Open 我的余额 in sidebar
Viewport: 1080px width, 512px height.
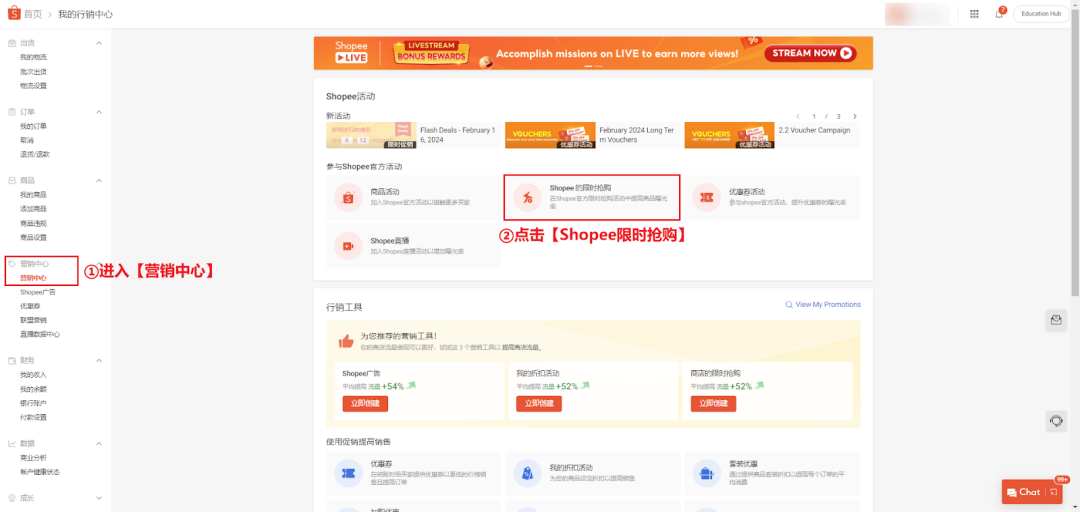click(x=34, y=389)
